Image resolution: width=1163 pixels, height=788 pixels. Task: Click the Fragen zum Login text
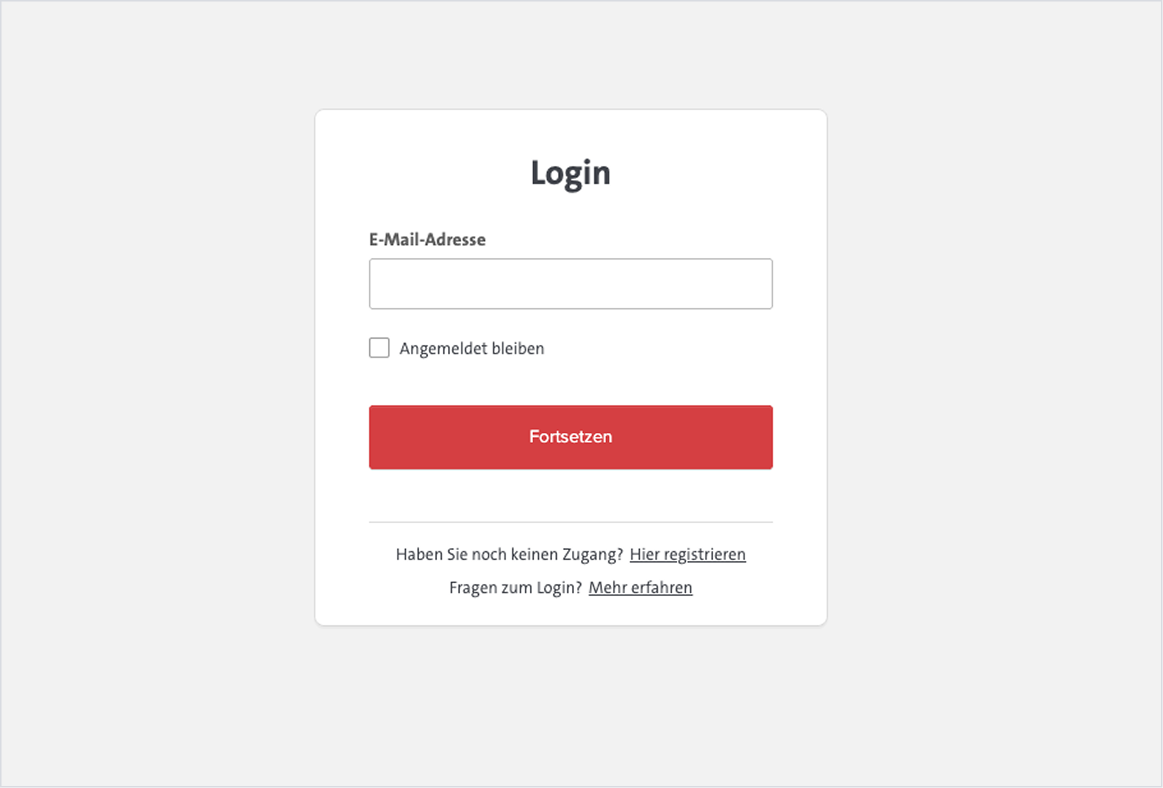515,587
